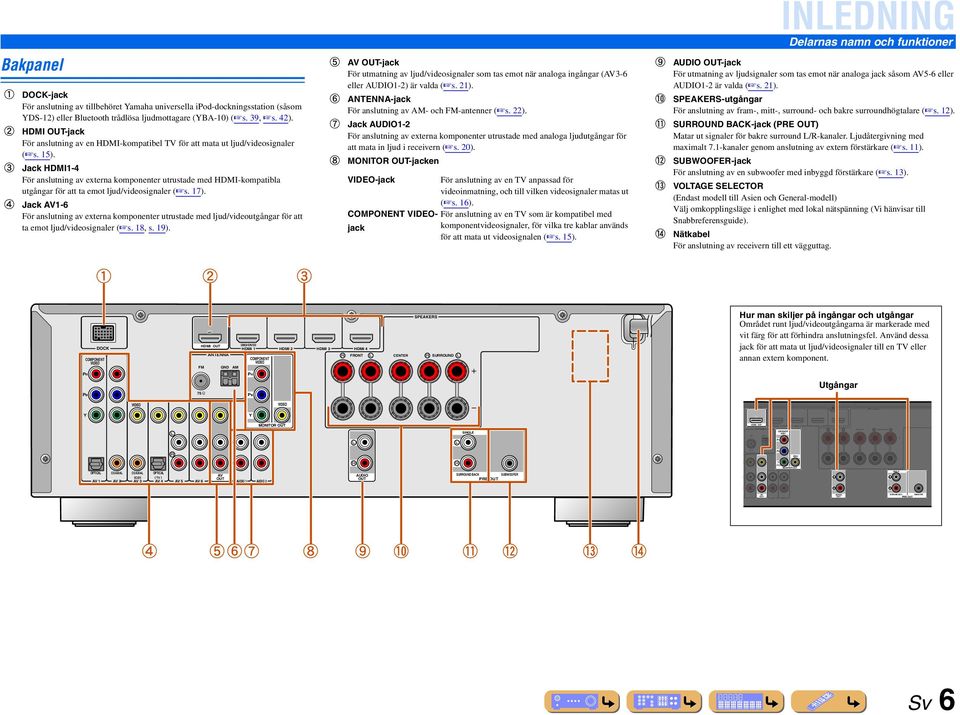The height and width of the screenshot is (715, 960).
Task: Go to s. 11 link under SURROUND BACK-jack
Action: pos(906,147)
